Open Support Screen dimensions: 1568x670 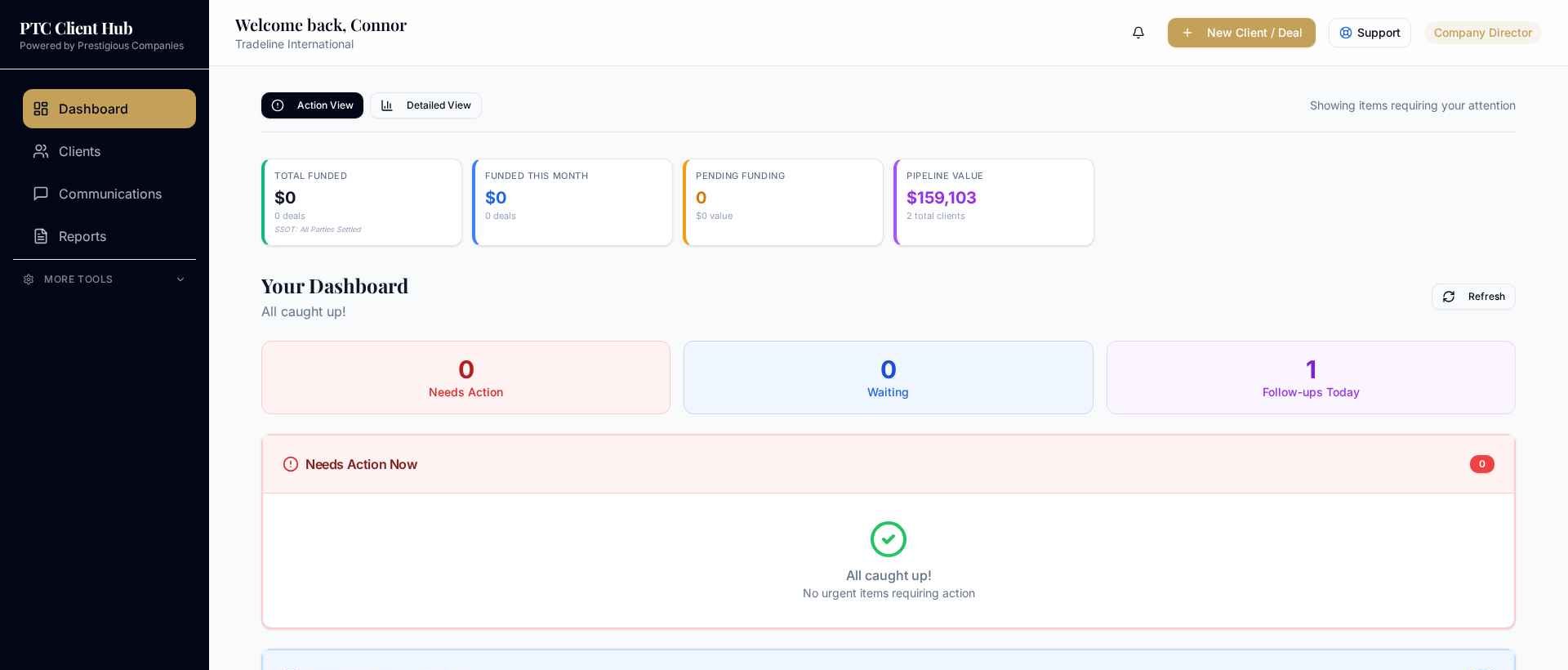tap(1370, 33)
